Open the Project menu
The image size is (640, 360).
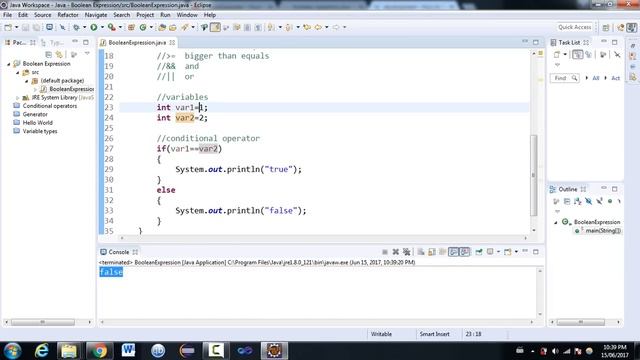[145, 15]
